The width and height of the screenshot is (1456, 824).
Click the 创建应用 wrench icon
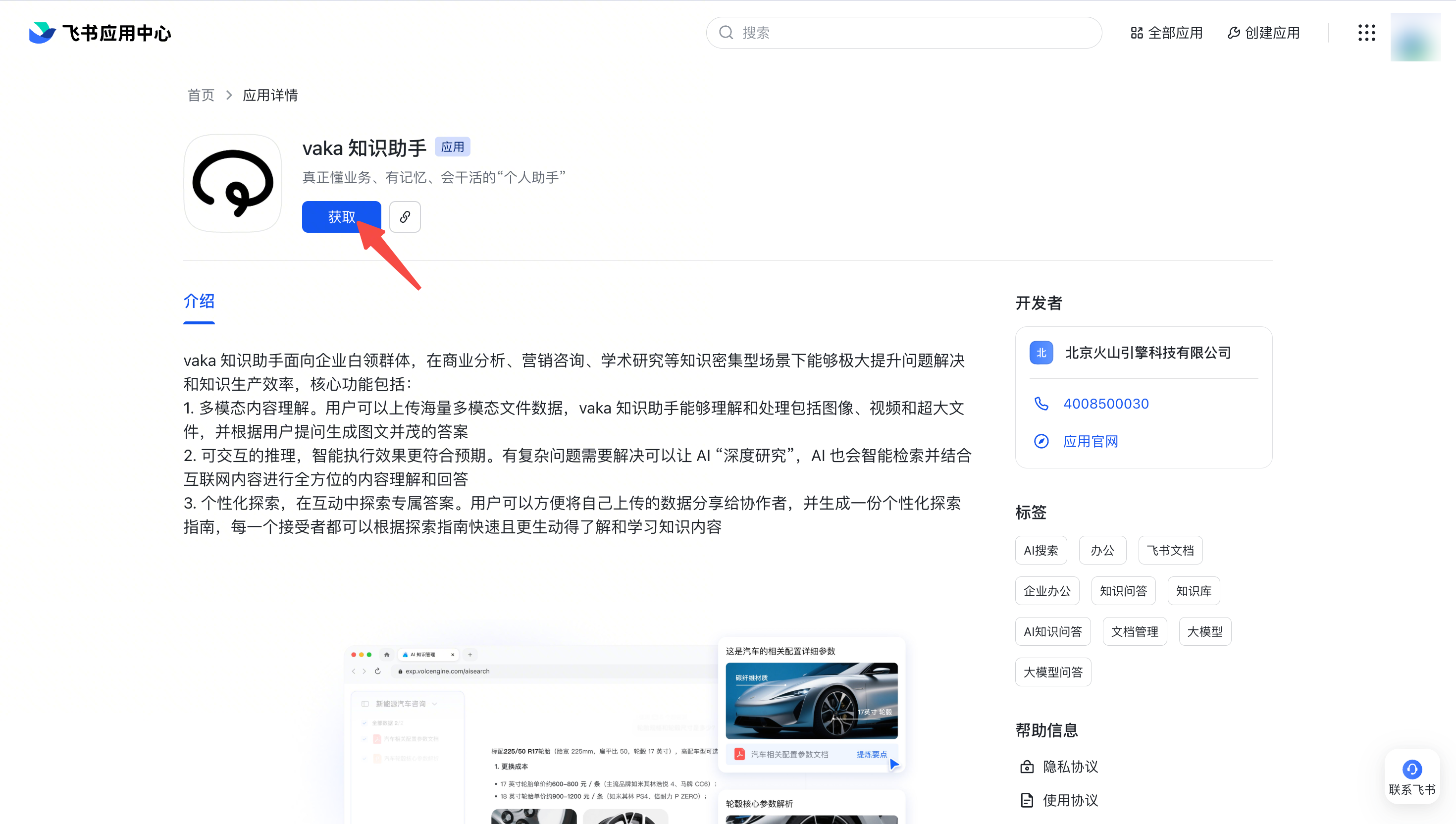(x=1234, y=33)
